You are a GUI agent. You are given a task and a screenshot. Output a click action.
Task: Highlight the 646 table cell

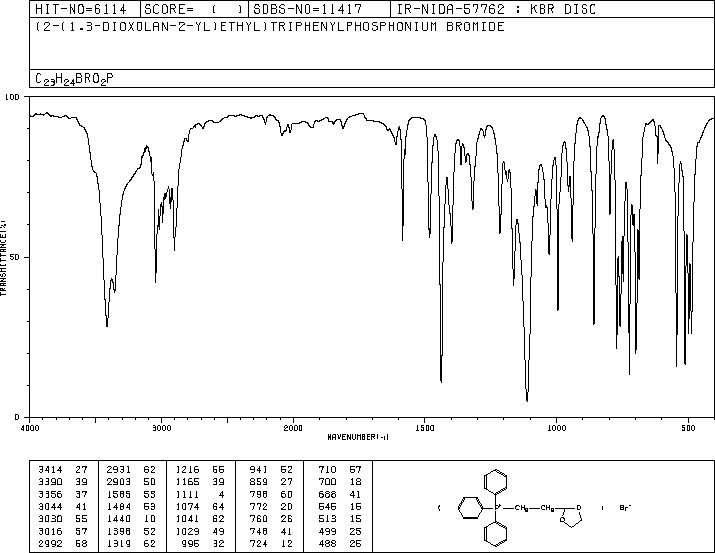(x=327, y=506)
